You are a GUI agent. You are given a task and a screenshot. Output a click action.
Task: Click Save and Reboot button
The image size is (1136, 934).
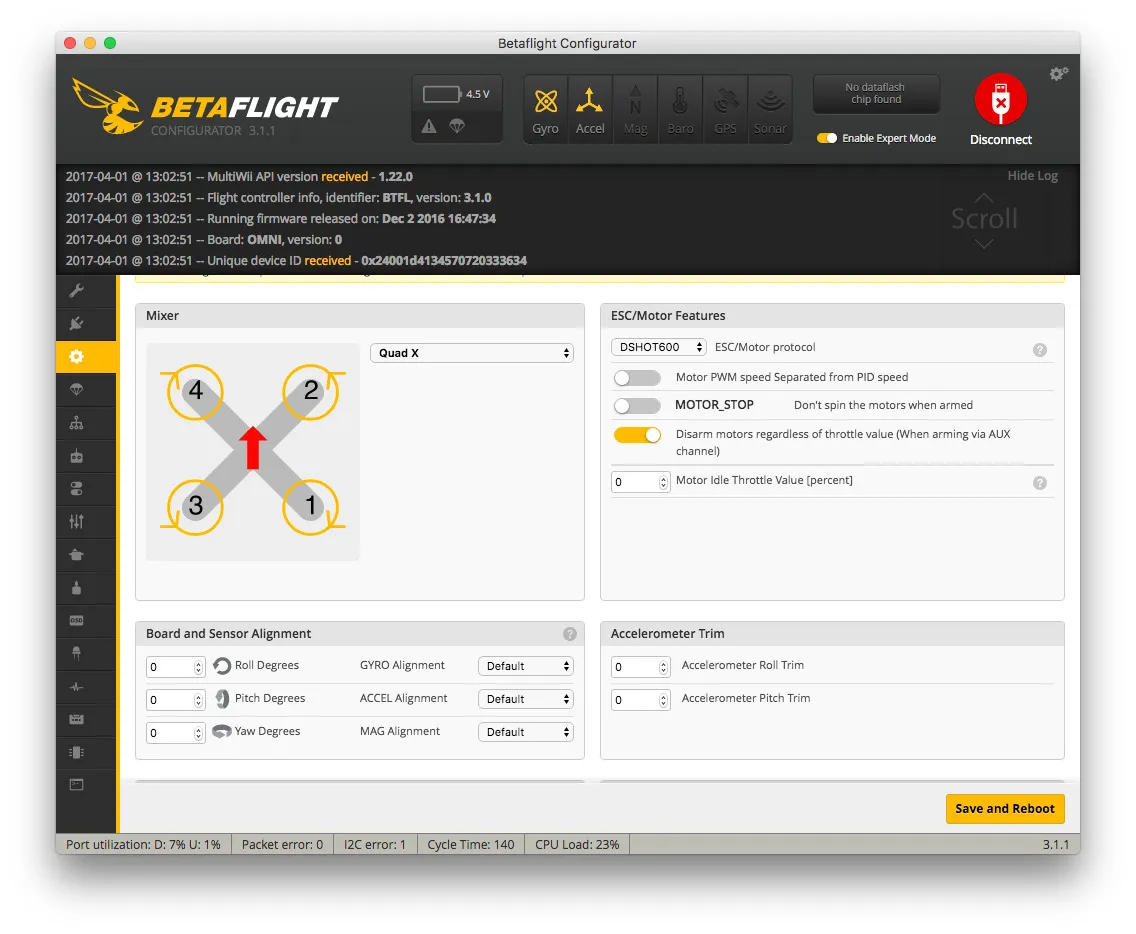point(1004,808)
